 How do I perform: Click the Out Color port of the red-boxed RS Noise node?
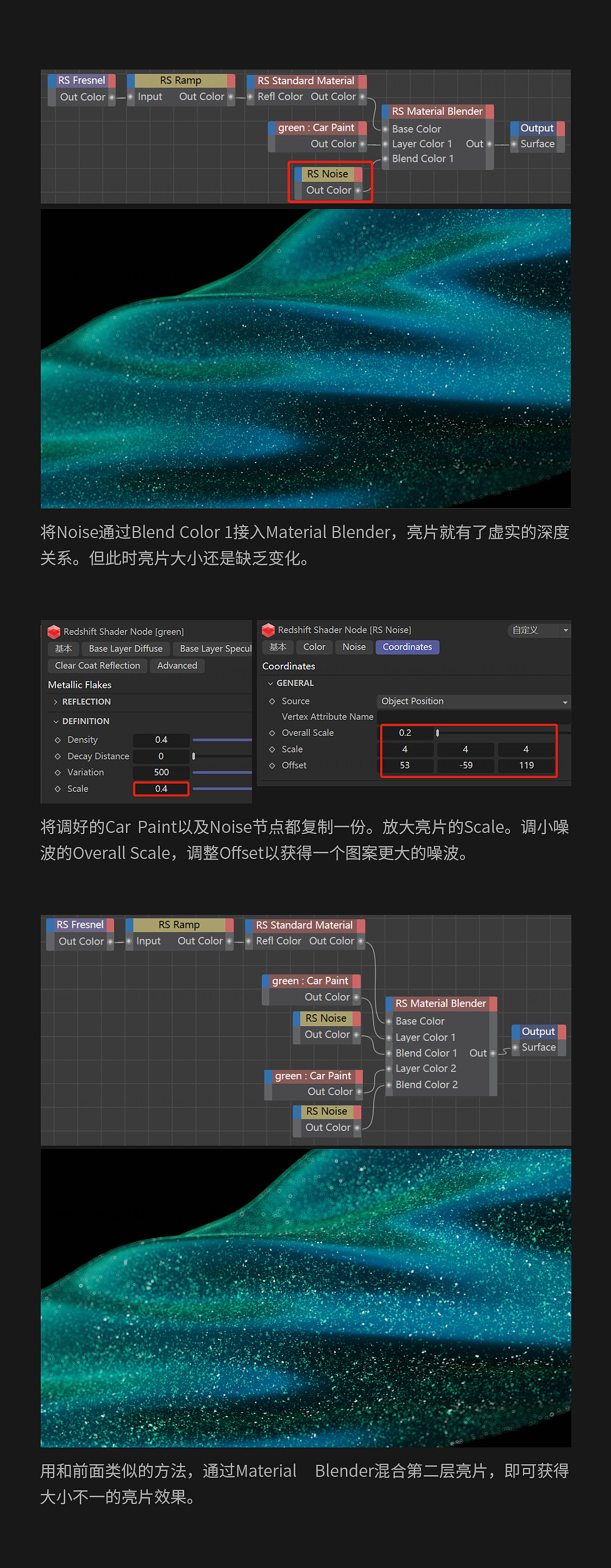pos(357,191)
